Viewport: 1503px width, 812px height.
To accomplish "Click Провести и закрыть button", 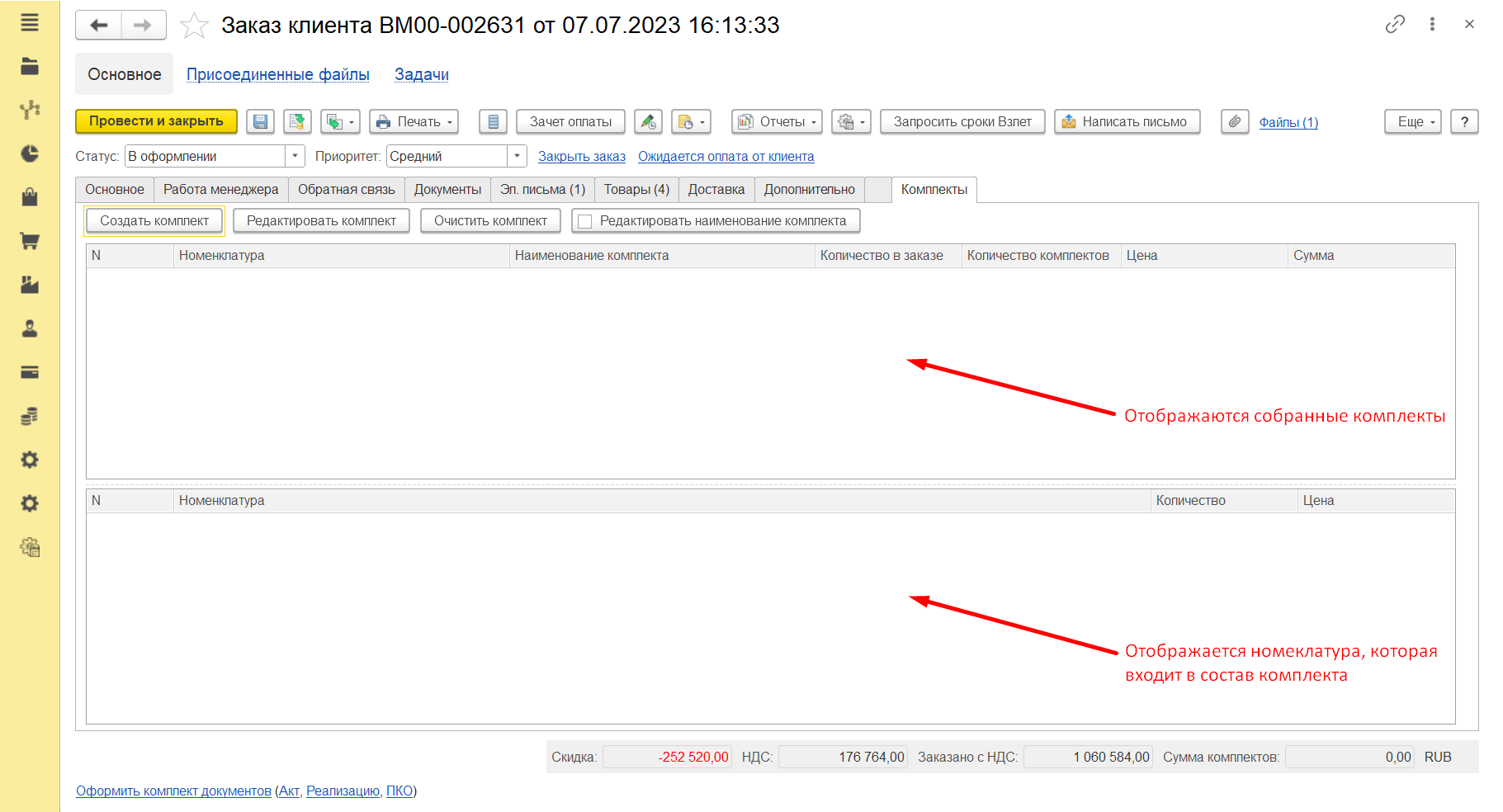I will [x=156, y=121].
